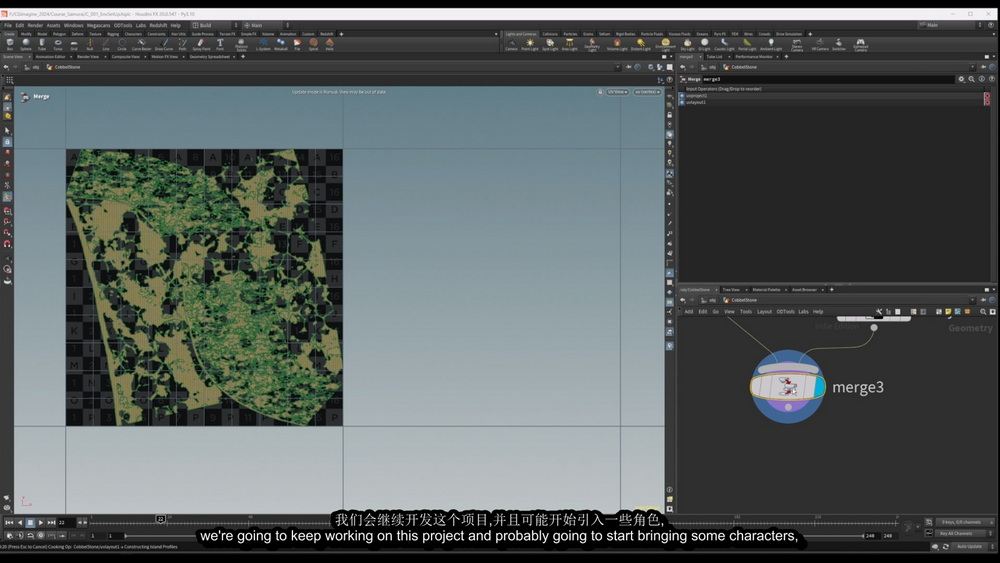Open the network editor Layout menu

click(x=764, y=312)
